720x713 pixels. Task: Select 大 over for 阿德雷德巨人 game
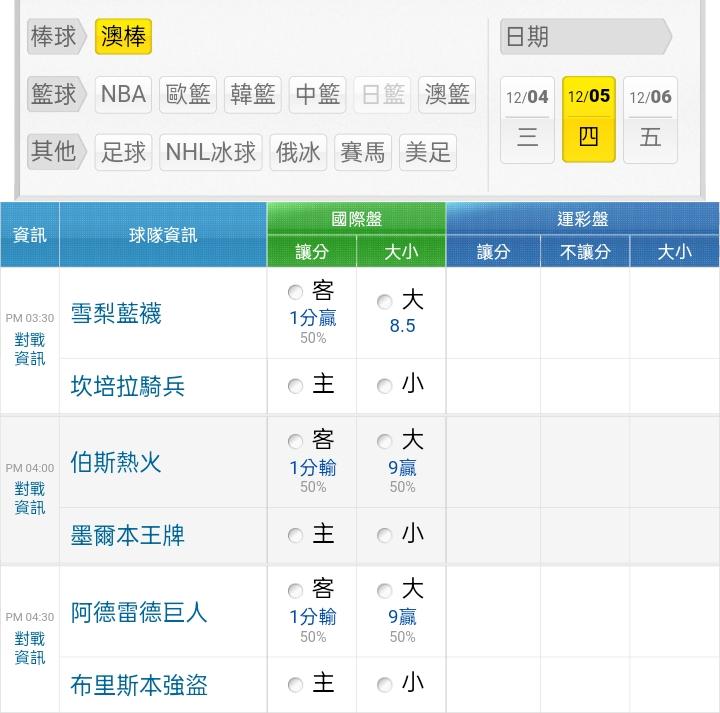[384, 590]
